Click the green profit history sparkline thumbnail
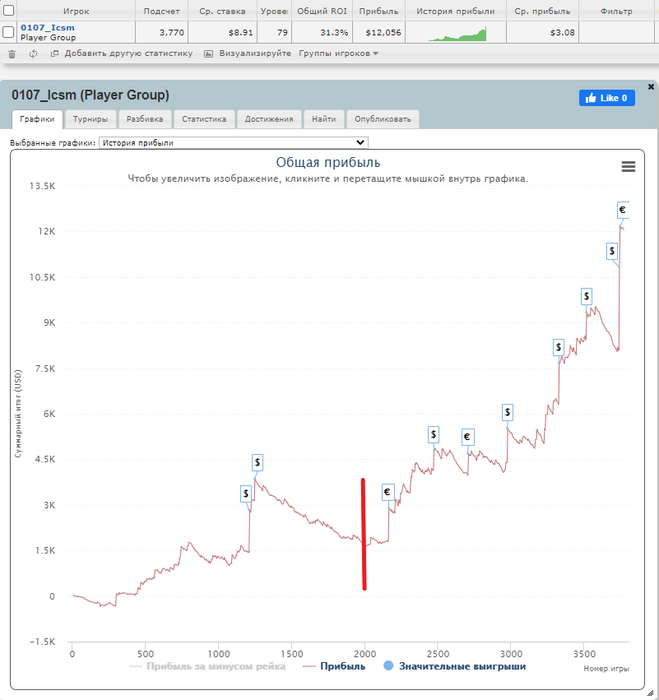This screenshot has height=700, width=659. coord(458,34)
